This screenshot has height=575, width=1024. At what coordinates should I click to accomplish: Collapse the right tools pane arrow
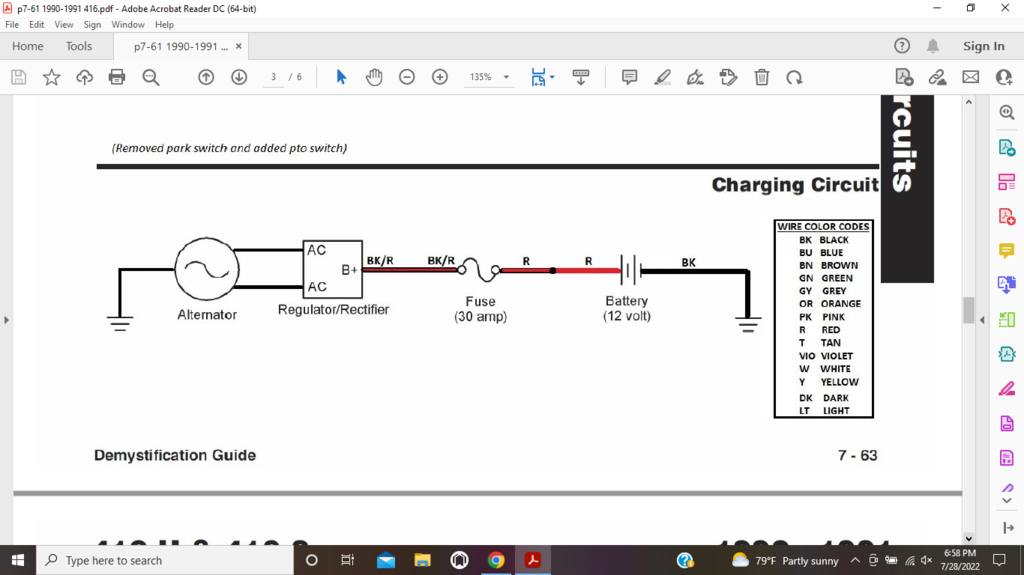coord(981,320)
